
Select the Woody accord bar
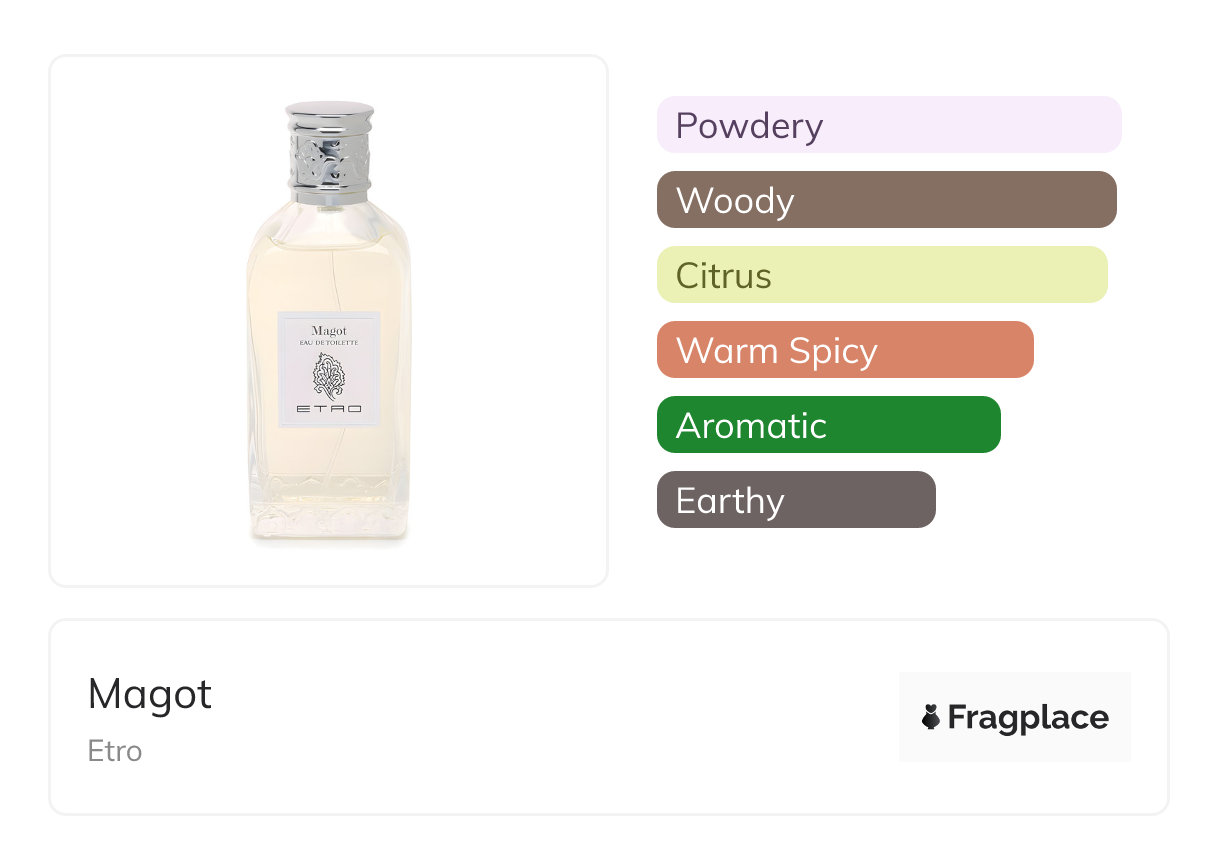click(x=886, y=200)
